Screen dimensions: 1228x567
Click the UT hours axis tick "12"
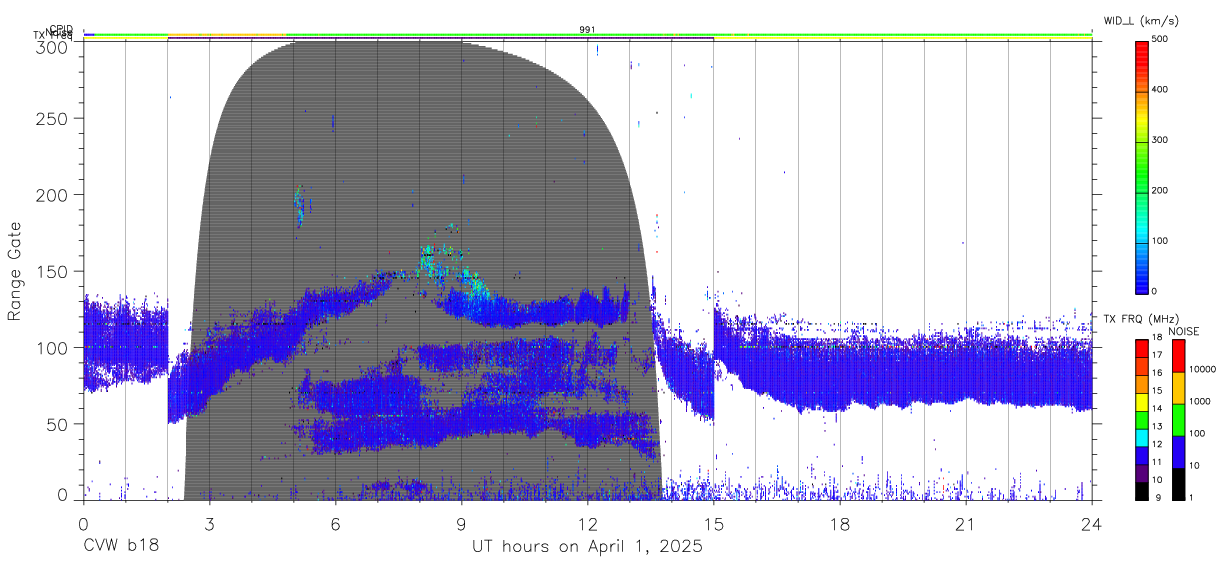coord(587,523)
